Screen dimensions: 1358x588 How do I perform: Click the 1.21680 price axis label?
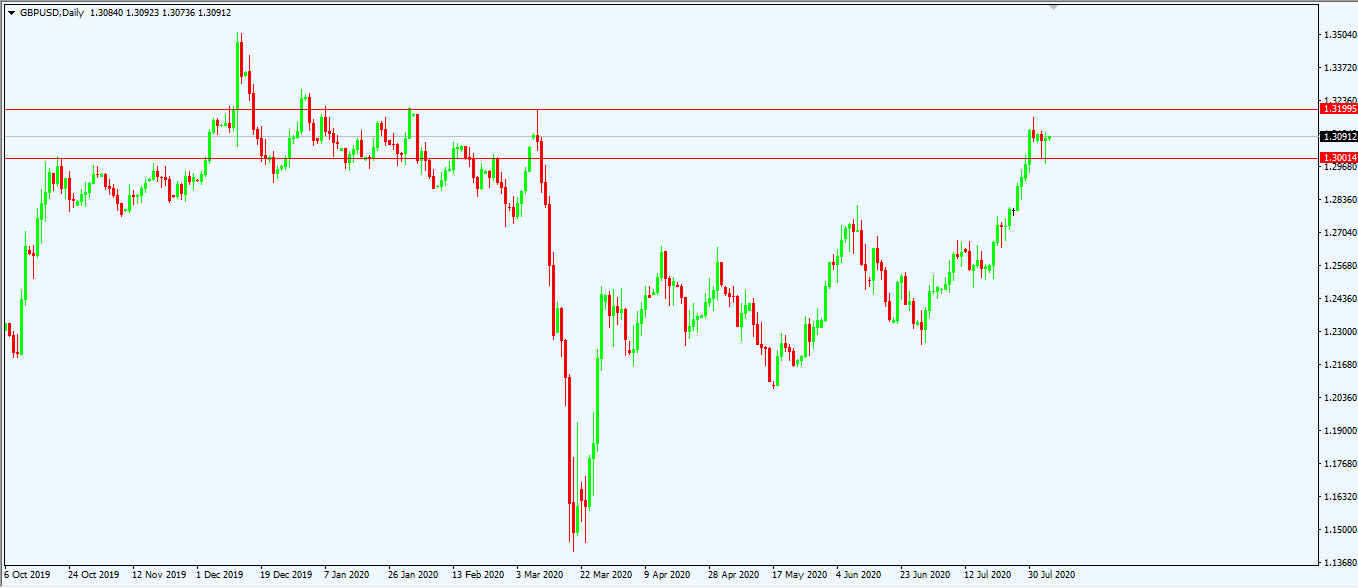[1340, 365]
